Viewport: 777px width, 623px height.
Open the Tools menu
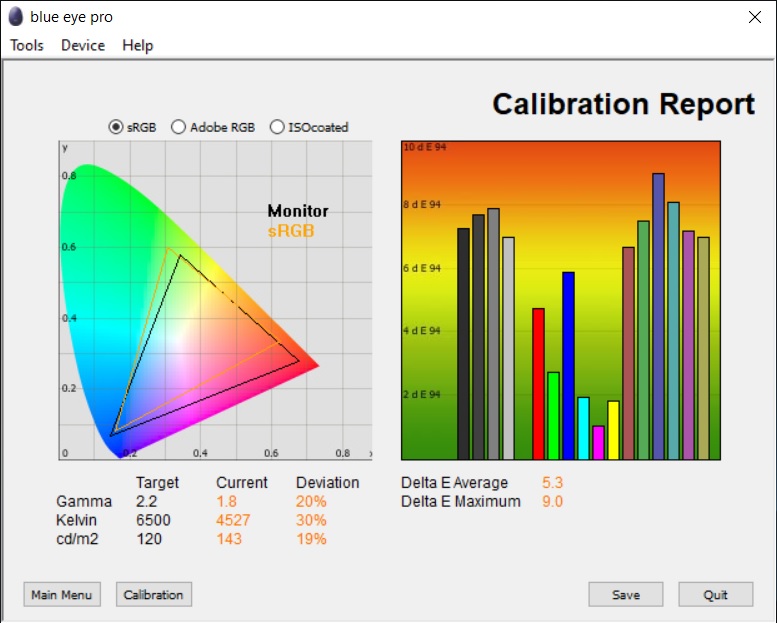click(27, 45)
